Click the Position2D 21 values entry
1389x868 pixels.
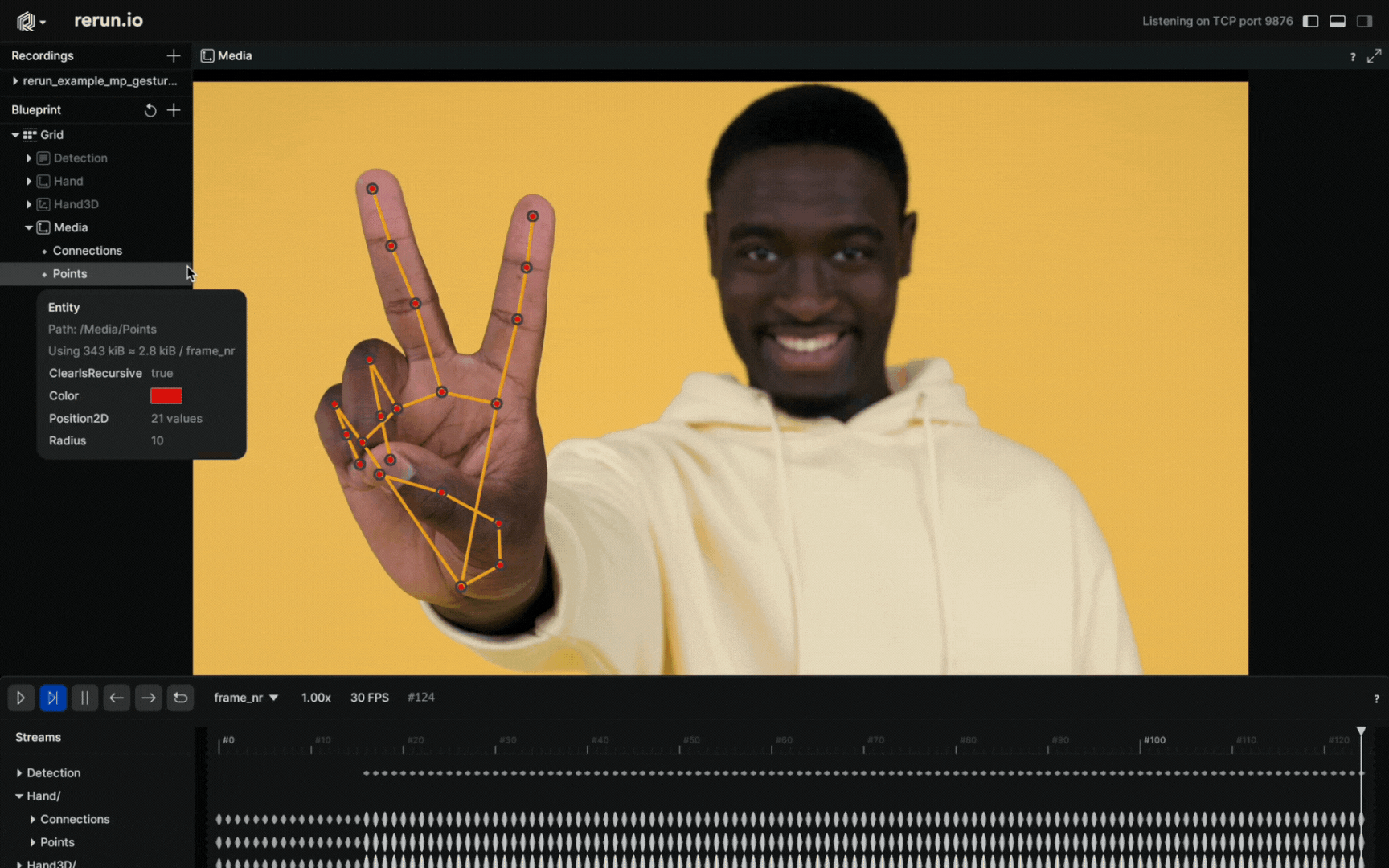click(177, 419)
